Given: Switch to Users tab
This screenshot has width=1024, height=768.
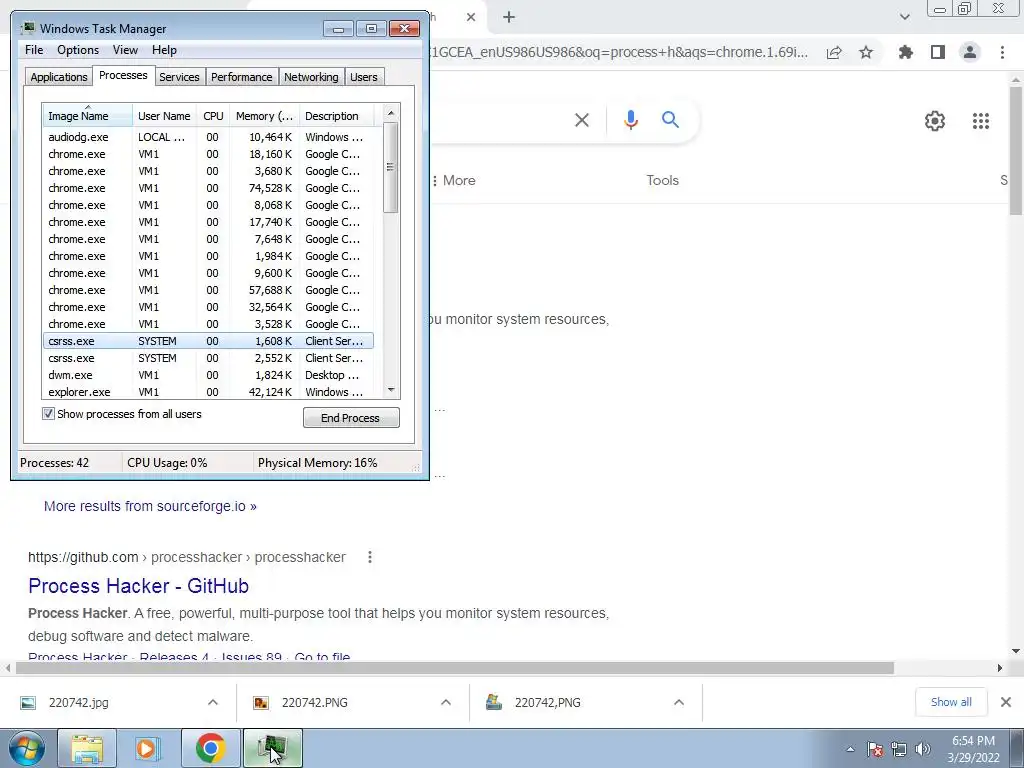Looking at the screenshot, I should [364, 77].
